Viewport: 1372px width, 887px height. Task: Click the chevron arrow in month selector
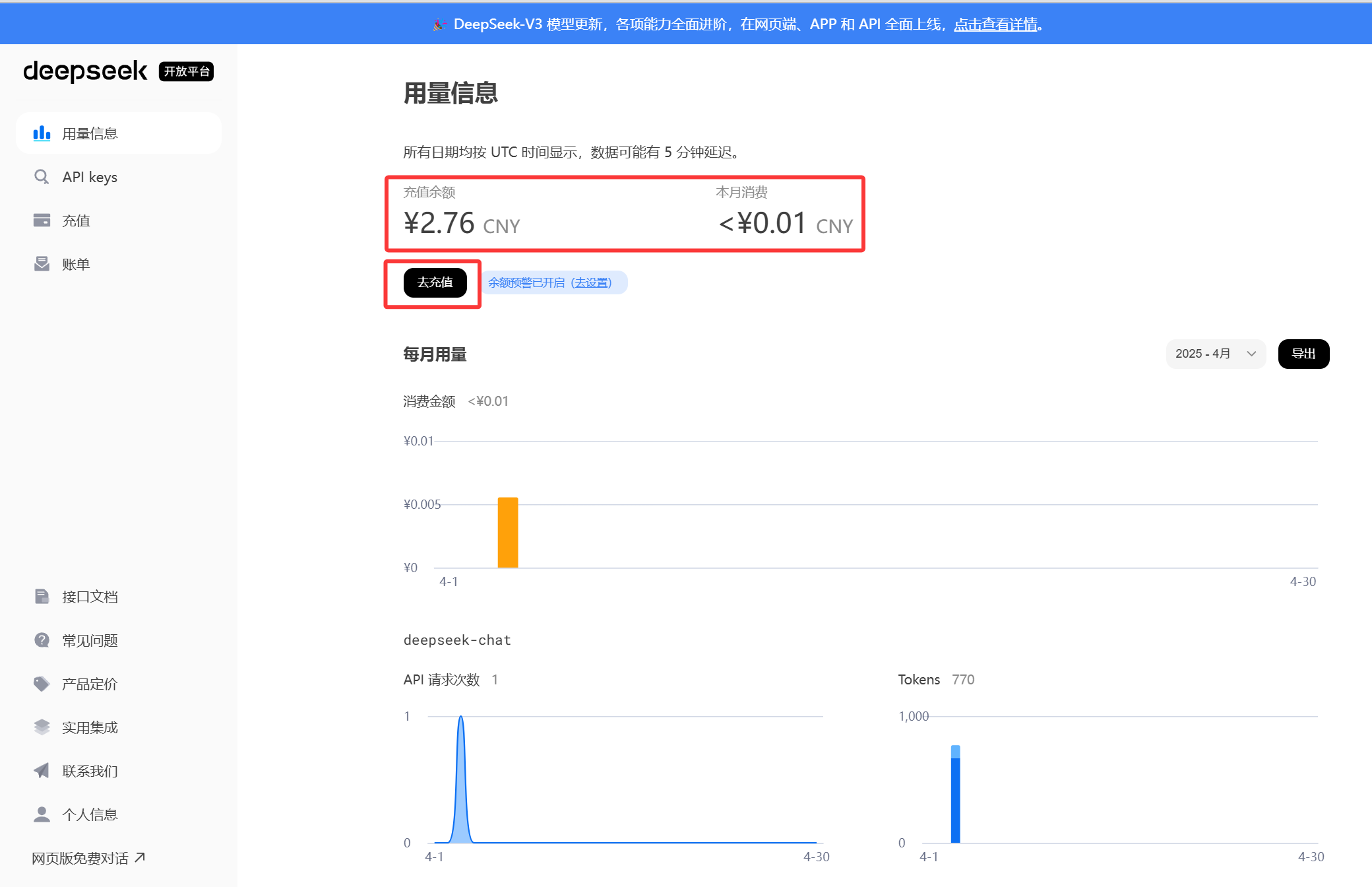pyautogui.click(x=1251, y=354)
